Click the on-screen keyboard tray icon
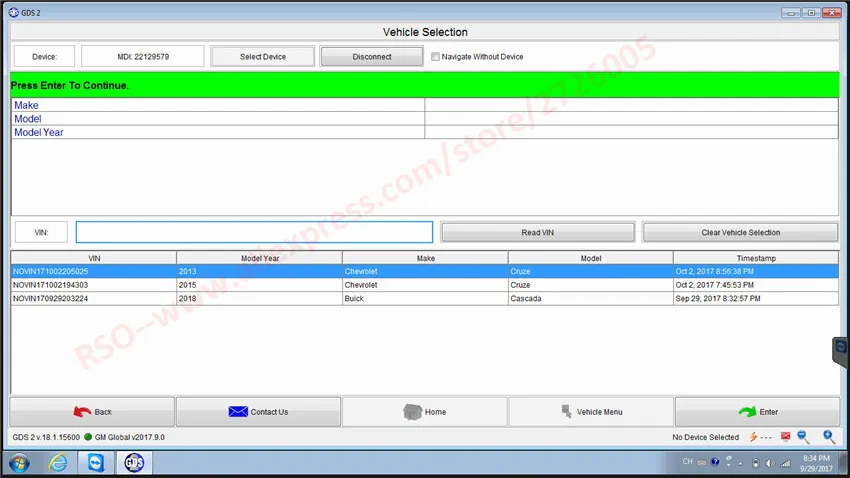This screenshot has height=478, width=850. point(701,463)
